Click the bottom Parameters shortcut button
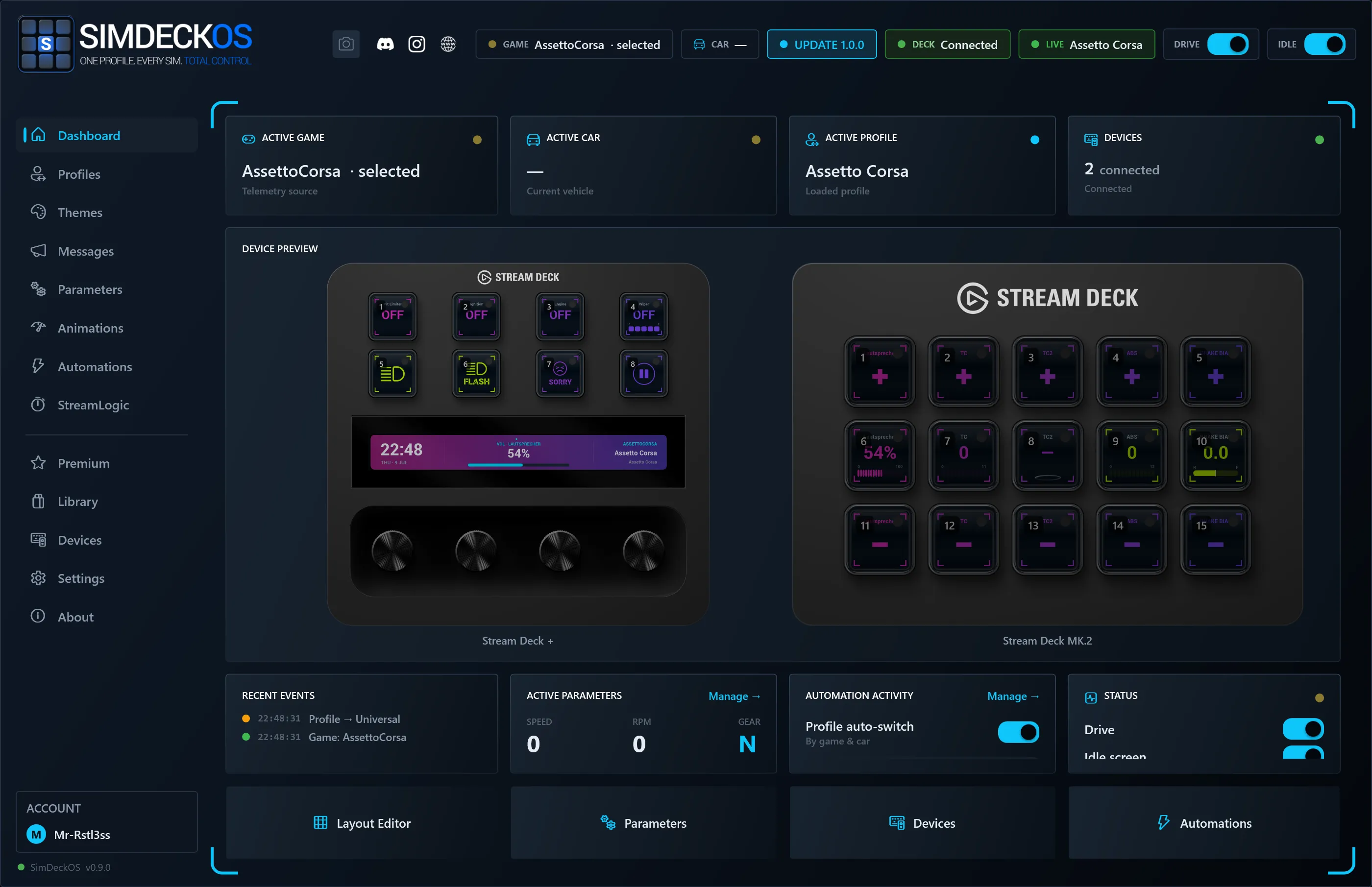The height and width of the screenshot is (887, 1372). [x=643, y=822]
